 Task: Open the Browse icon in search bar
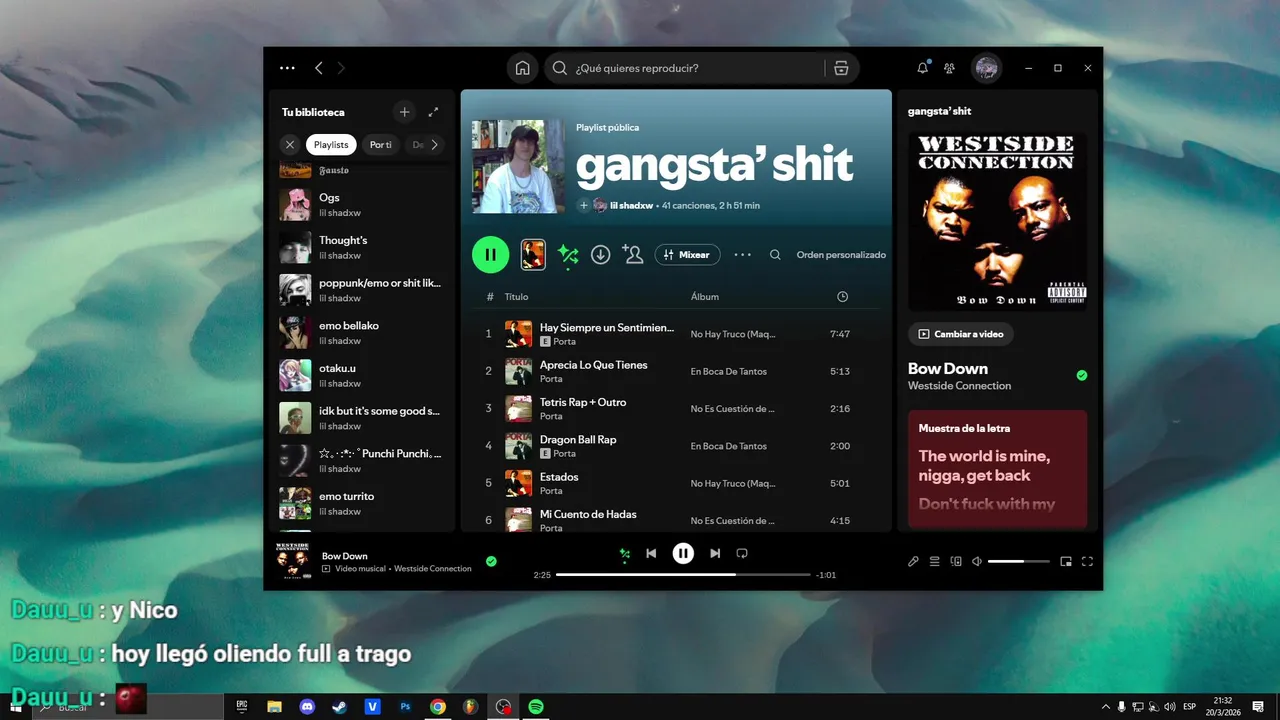pos(841,68)
